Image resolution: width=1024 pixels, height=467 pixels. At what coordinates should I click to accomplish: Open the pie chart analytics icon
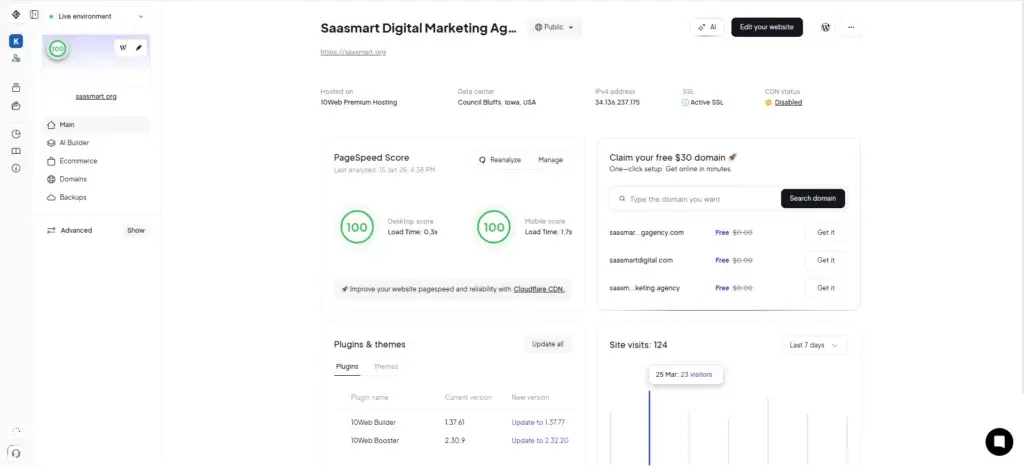16,134
